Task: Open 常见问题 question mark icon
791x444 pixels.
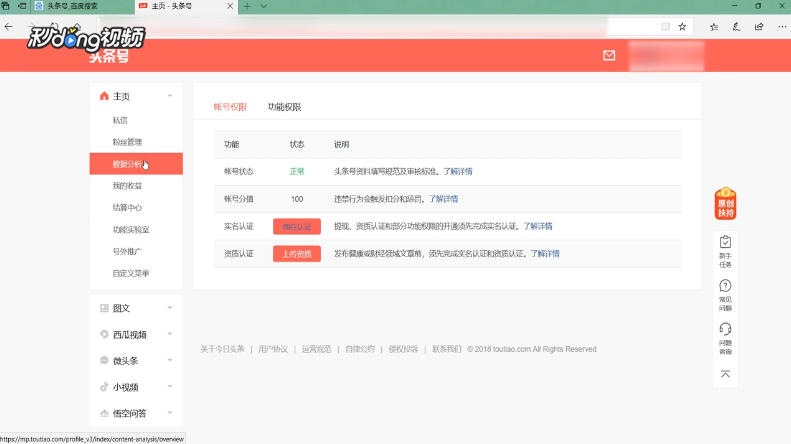Action: pos(725,286)
